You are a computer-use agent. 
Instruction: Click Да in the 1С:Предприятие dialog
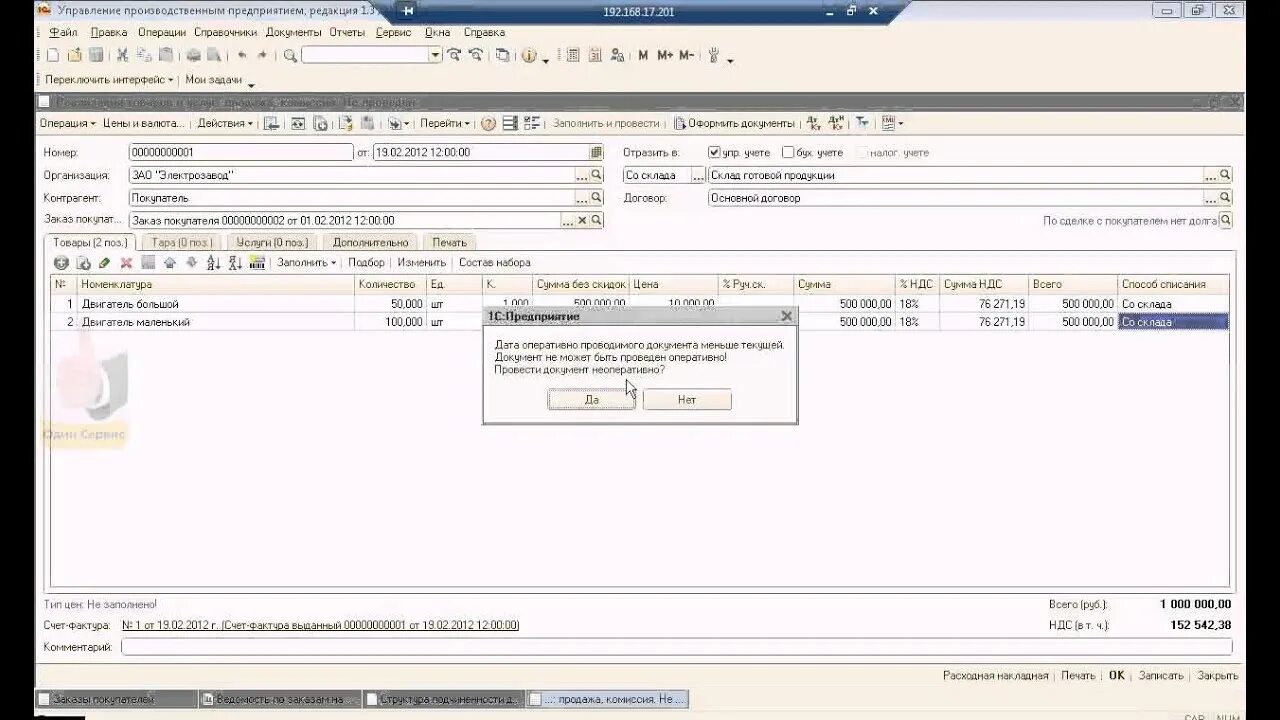591,399
